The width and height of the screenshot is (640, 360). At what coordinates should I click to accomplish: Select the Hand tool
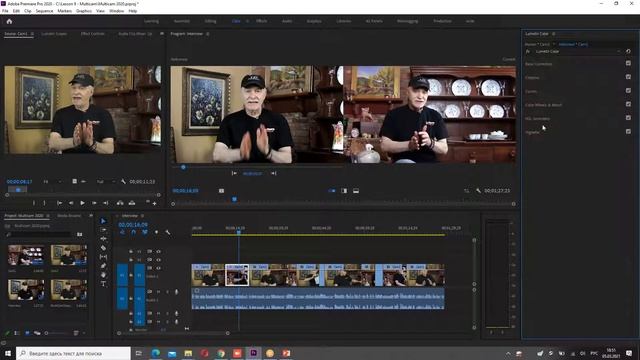(x=103, y=275)
